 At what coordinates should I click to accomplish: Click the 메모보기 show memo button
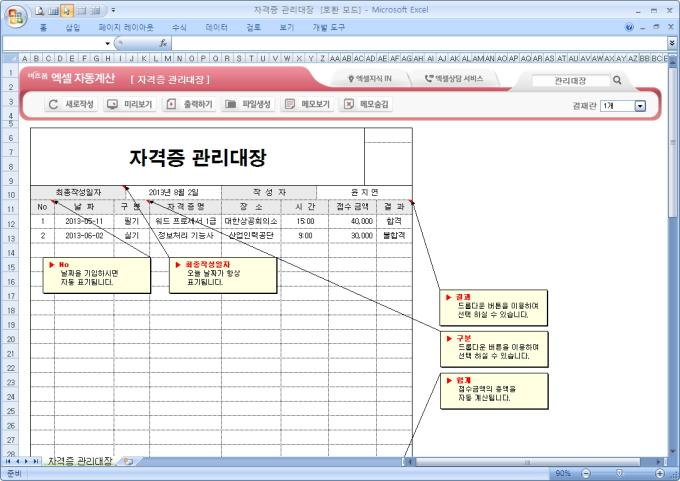click(307, 104)
